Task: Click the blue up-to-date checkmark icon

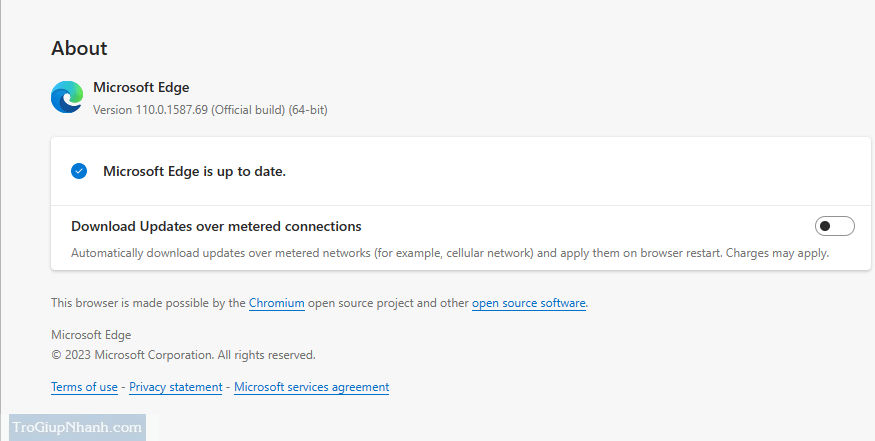Action: [79, 171]
